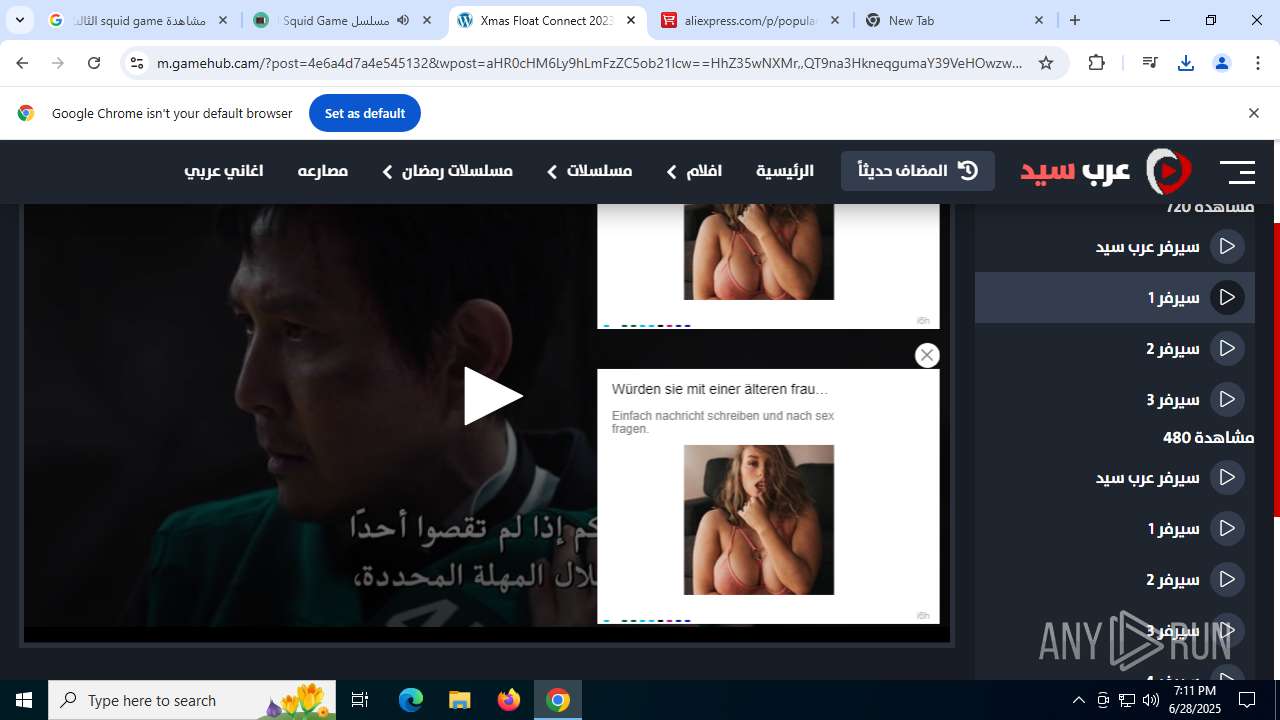
Task: Open Task View on taskbar
Action: click(360, 700)
